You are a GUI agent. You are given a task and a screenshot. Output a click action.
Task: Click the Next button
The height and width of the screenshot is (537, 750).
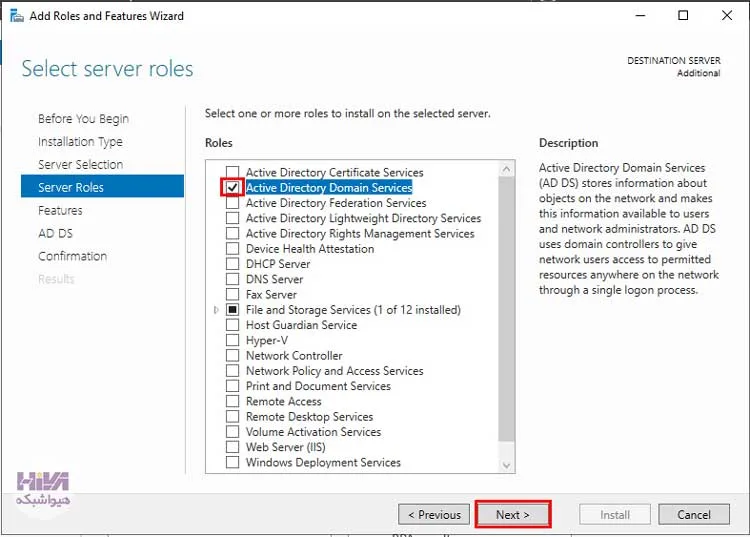(x=513, y=515)
